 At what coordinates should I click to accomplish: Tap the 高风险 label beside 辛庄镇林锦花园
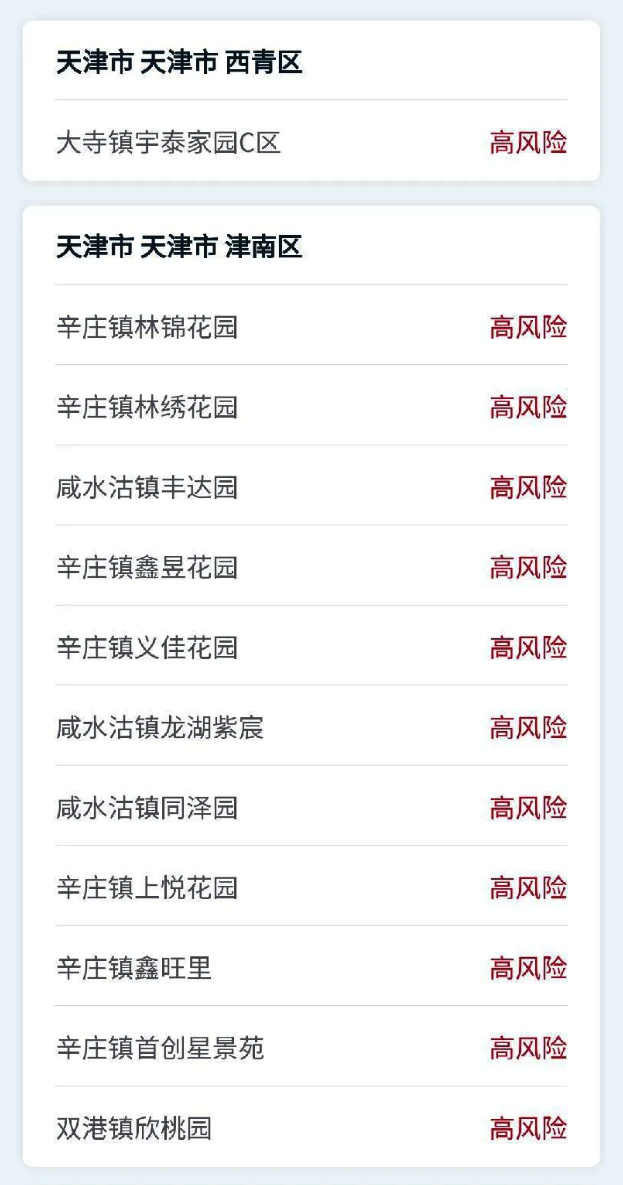tap(528, 327)
